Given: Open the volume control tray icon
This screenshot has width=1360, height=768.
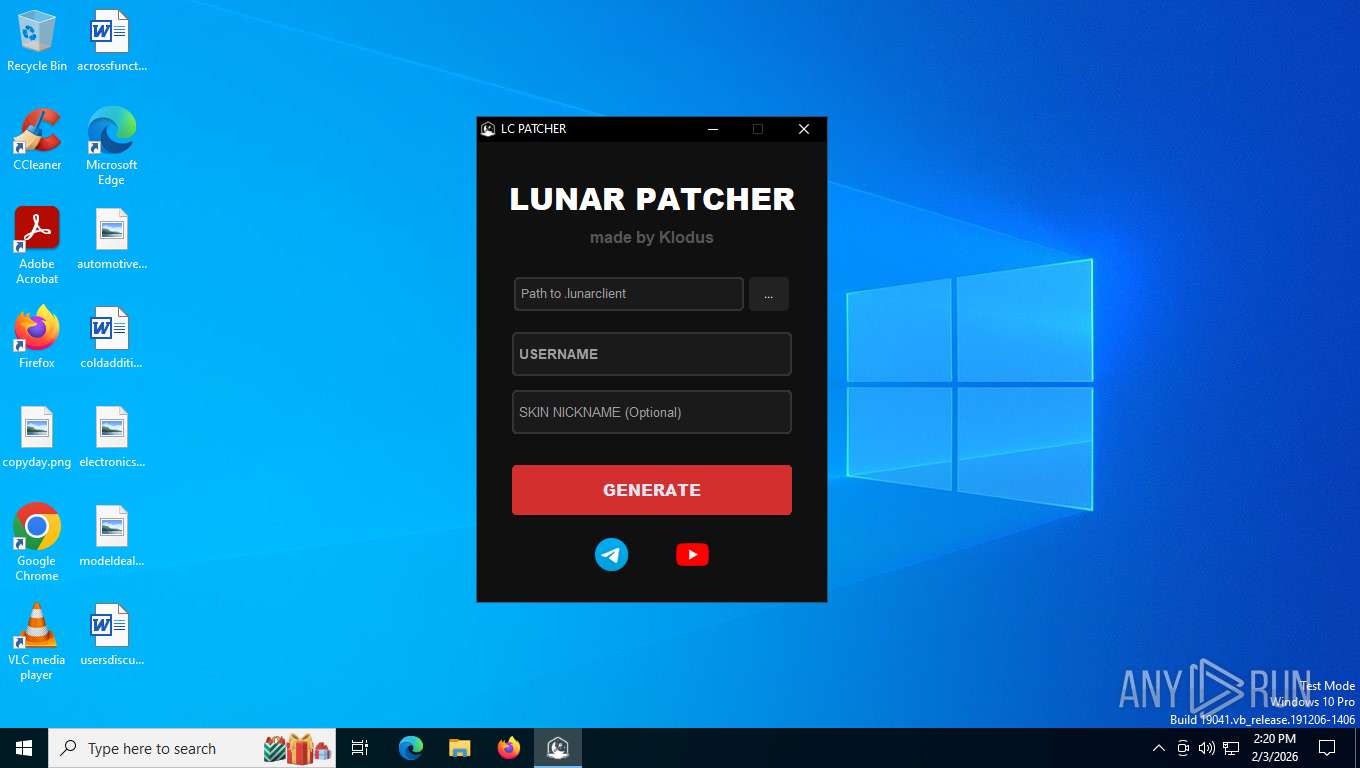Looking at the screenshot, I should tap(1207, 748).
